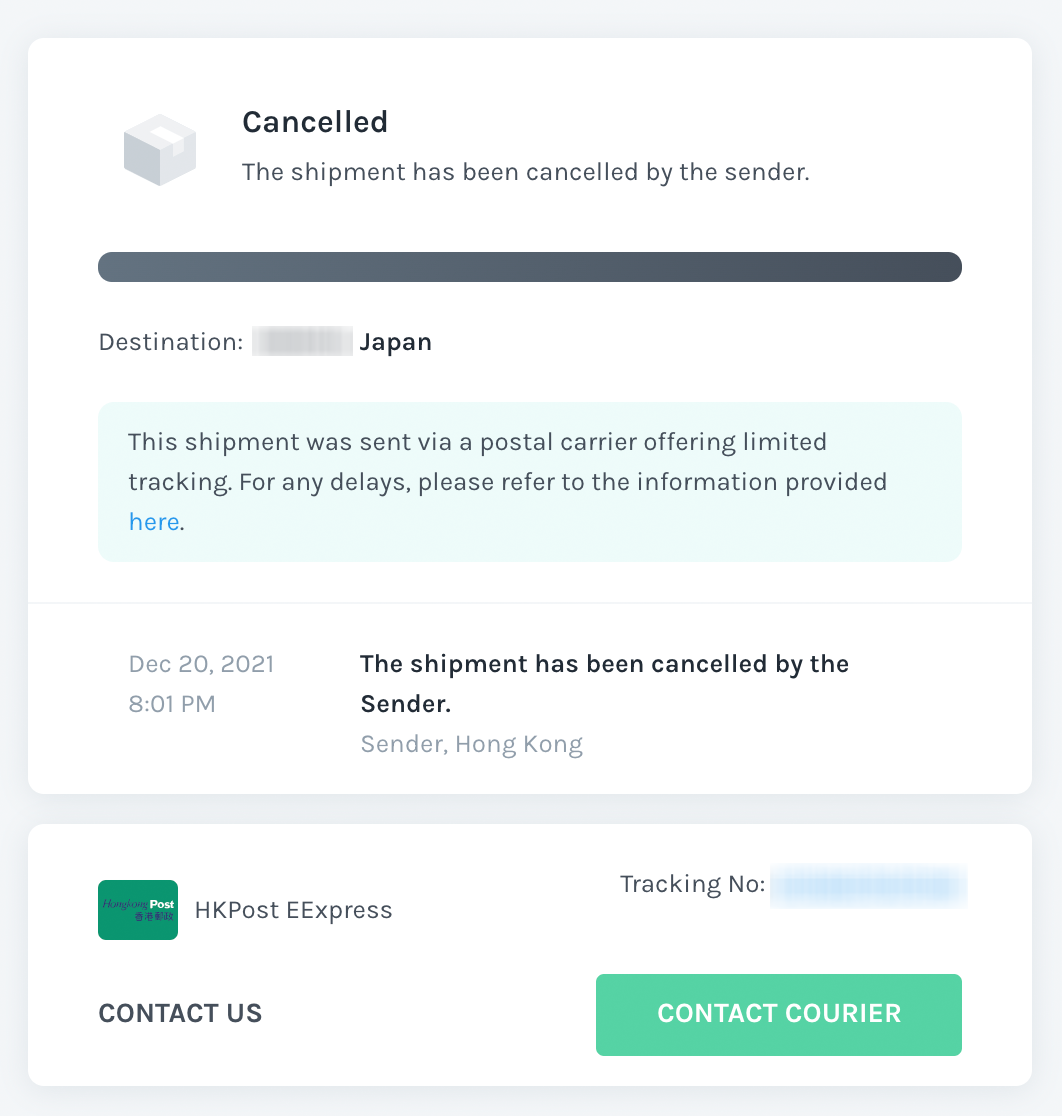Open the CONTACT US link
1062x1116 pixels.
[x=180, y=1013]
